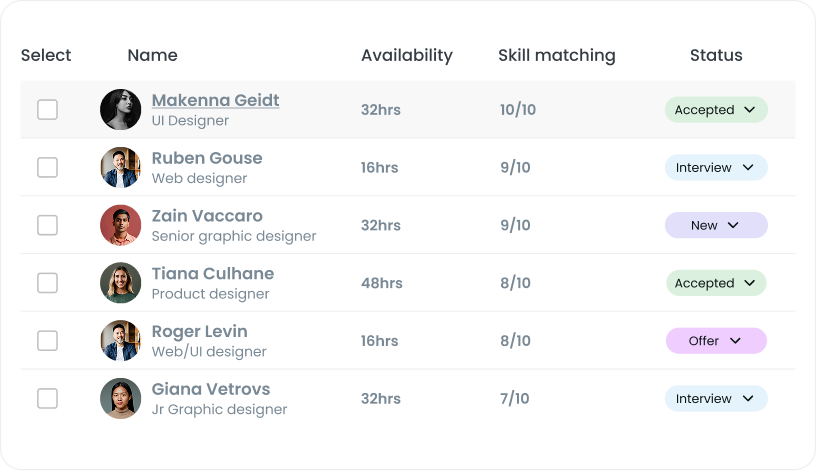Select the checkbox for Giana Vetrovs

[47, 398]
